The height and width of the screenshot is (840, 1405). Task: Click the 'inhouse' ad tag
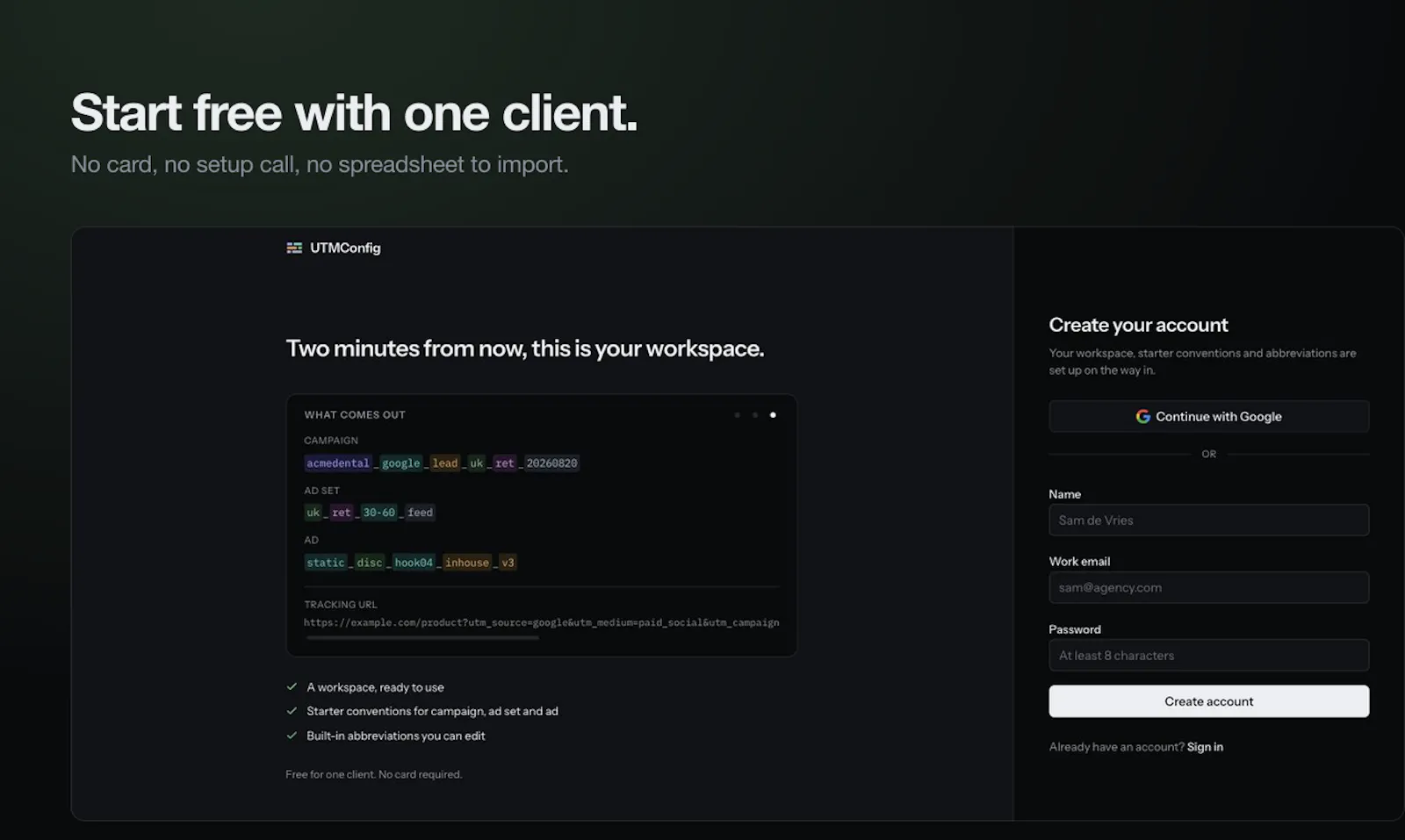(x=466, y=563)
